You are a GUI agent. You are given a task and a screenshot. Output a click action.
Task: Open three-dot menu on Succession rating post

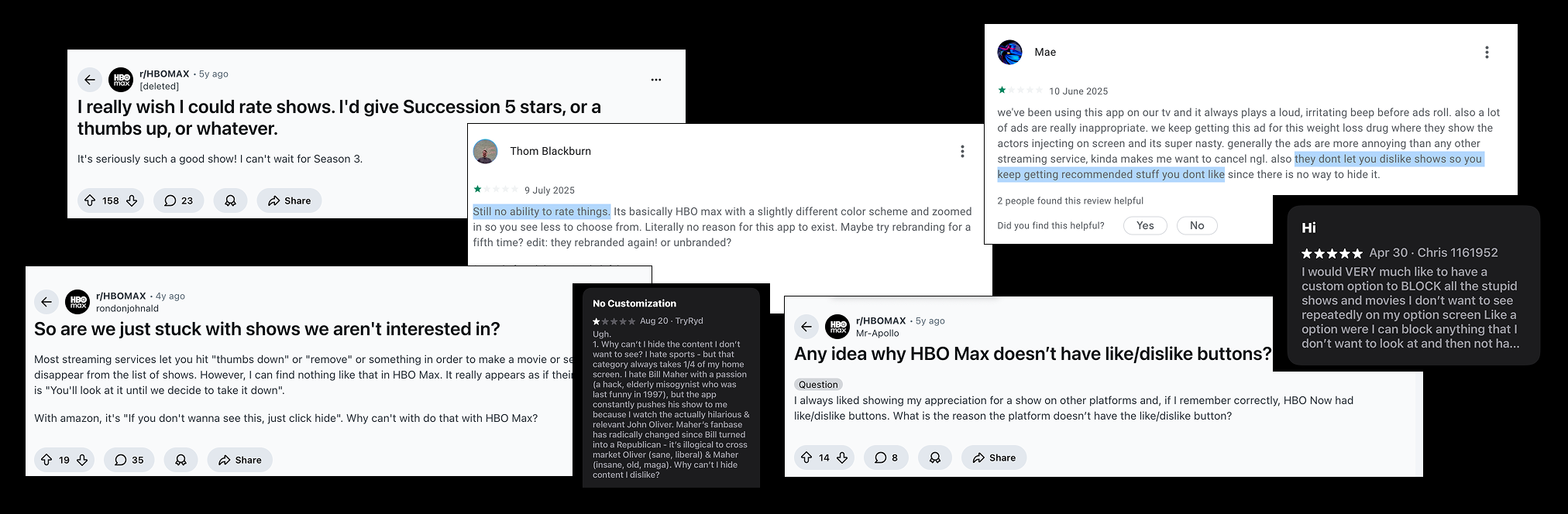click(x=656, y=80)
